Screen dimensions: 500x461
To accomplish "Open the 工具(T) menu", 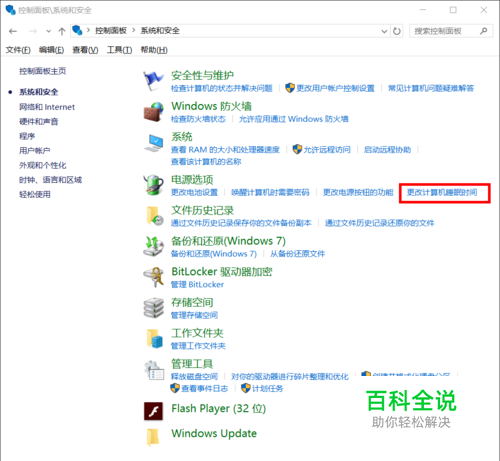I will pyautogui.click(x=119, y=50).
